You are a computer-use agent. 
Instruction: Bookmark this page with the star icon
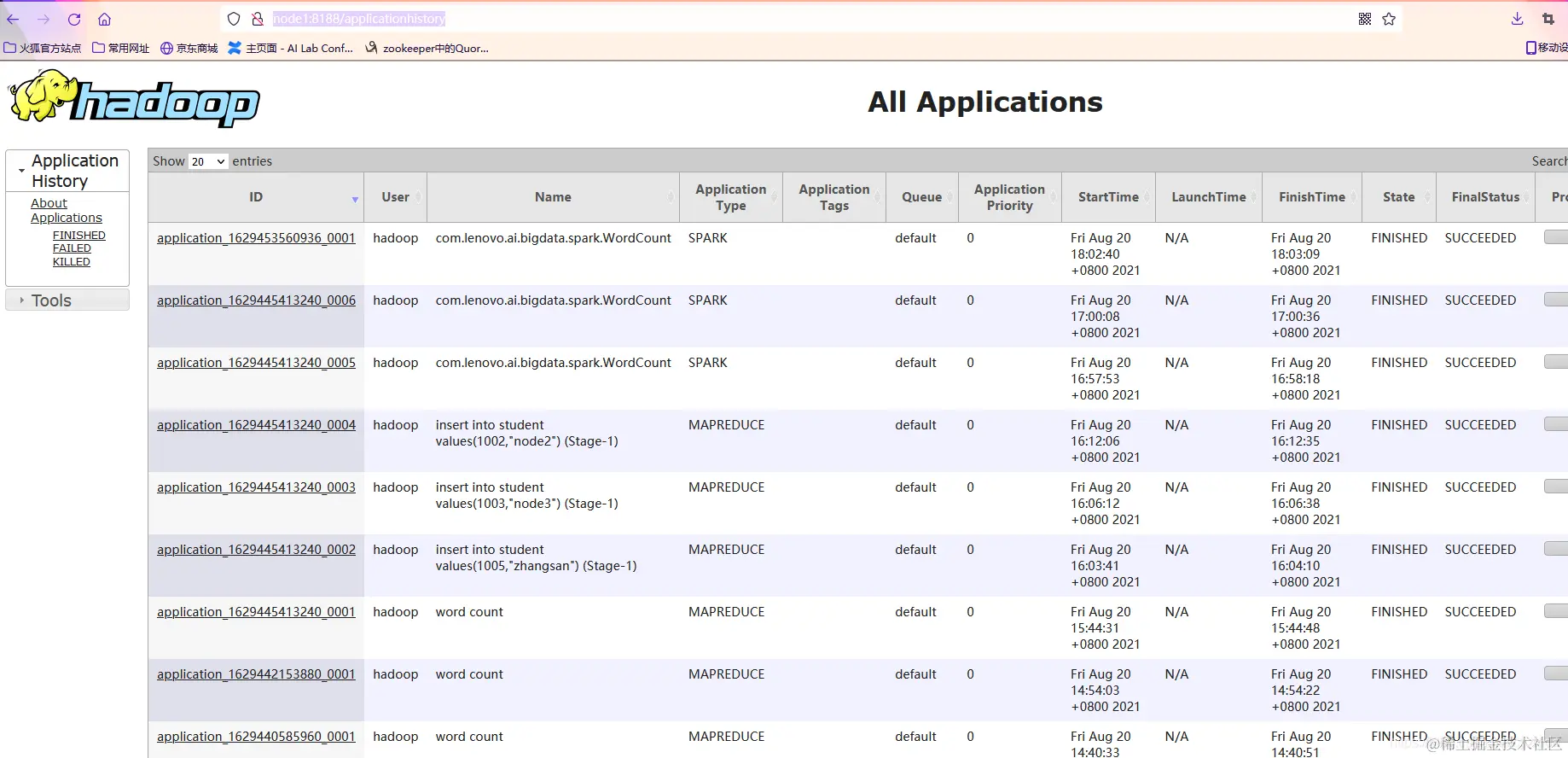(x=1389, y=19)
